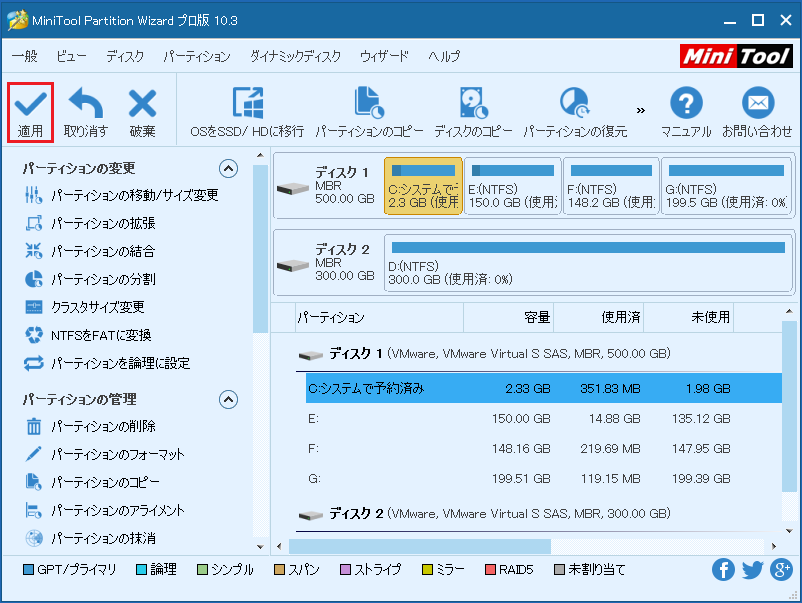Select the G: 199.51 GB list row
Image resolution: width=802 pixels, height=603 pixels.
point(544,479)
